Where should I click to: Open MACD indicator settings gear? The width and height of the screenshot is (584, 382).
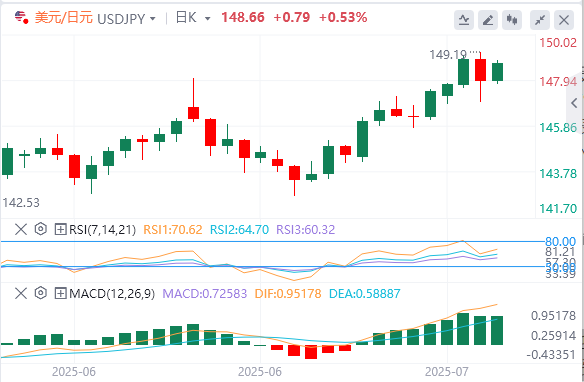tap(41, 293)
